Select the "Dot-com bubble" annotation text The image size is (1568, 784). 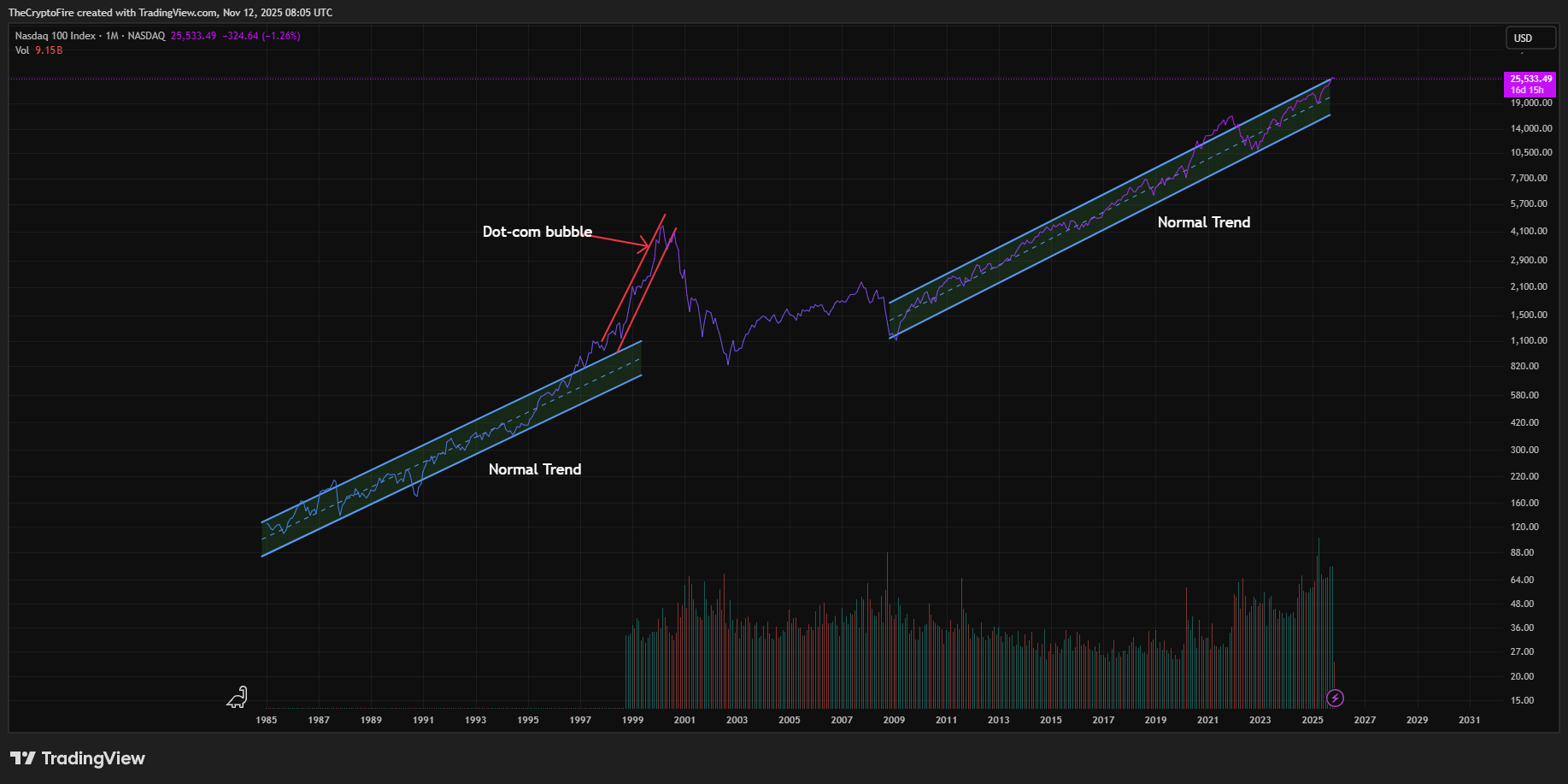point(537,232)
